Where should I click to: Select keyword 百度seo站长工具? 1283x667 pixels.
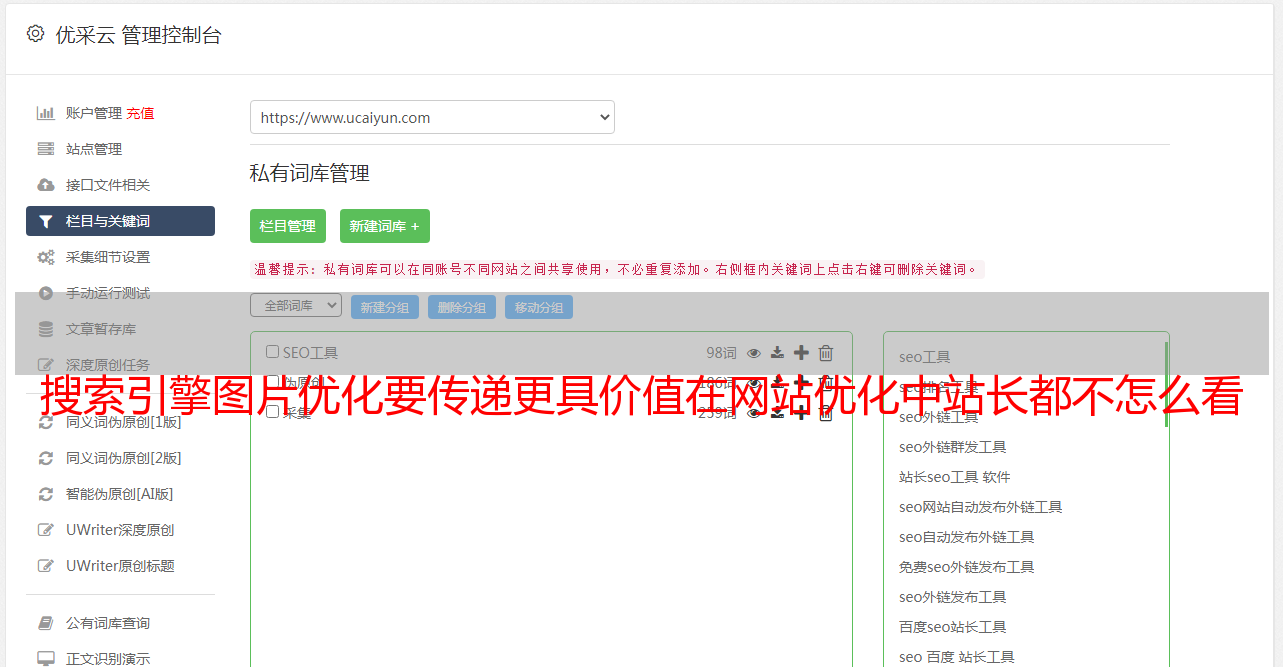pyautogui.click(x=953, y=627)
